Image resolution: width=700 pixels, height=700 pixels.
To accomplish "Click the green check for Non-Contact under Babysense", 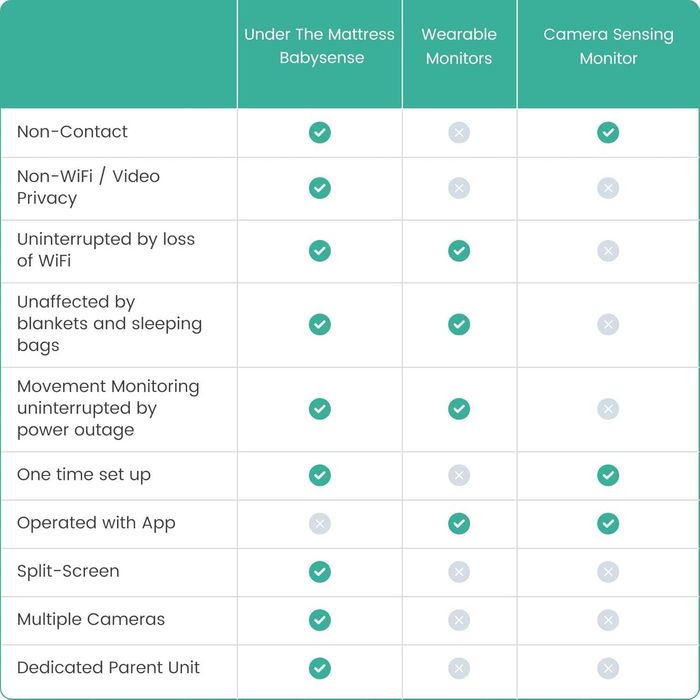I will pyautogui.click(x=319, y=132).
